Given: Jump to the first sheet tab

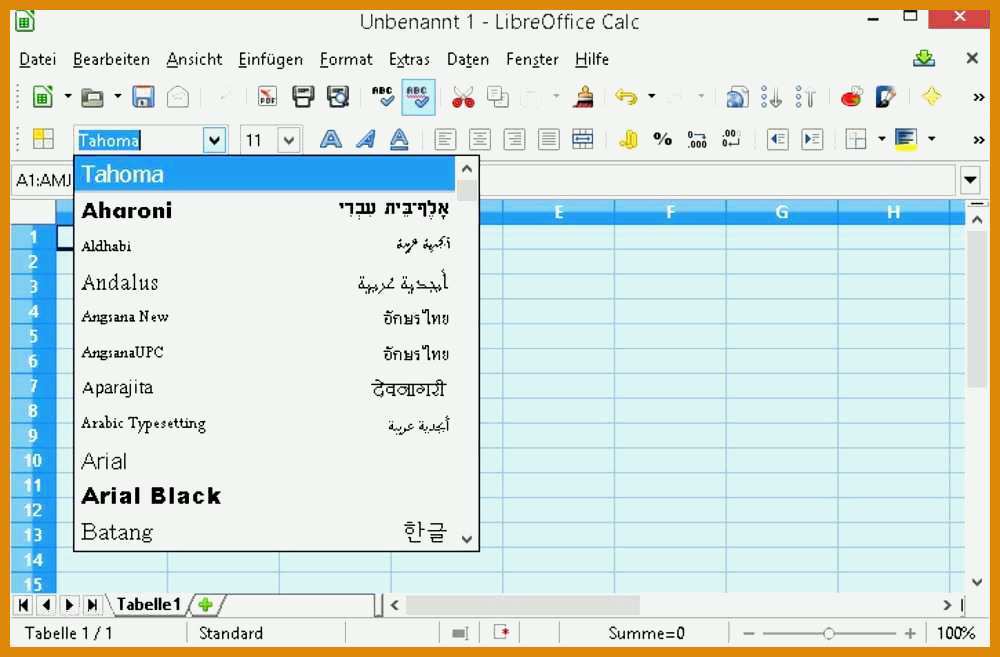Looking at the screenshot, I should coord(24,604).
